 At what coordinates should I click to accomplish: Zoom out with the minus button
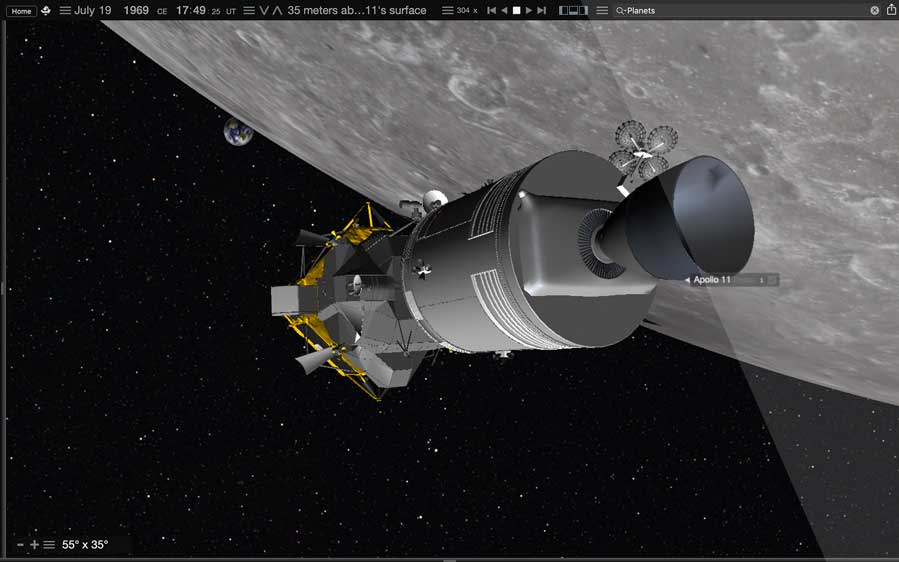tap(21, 545)
